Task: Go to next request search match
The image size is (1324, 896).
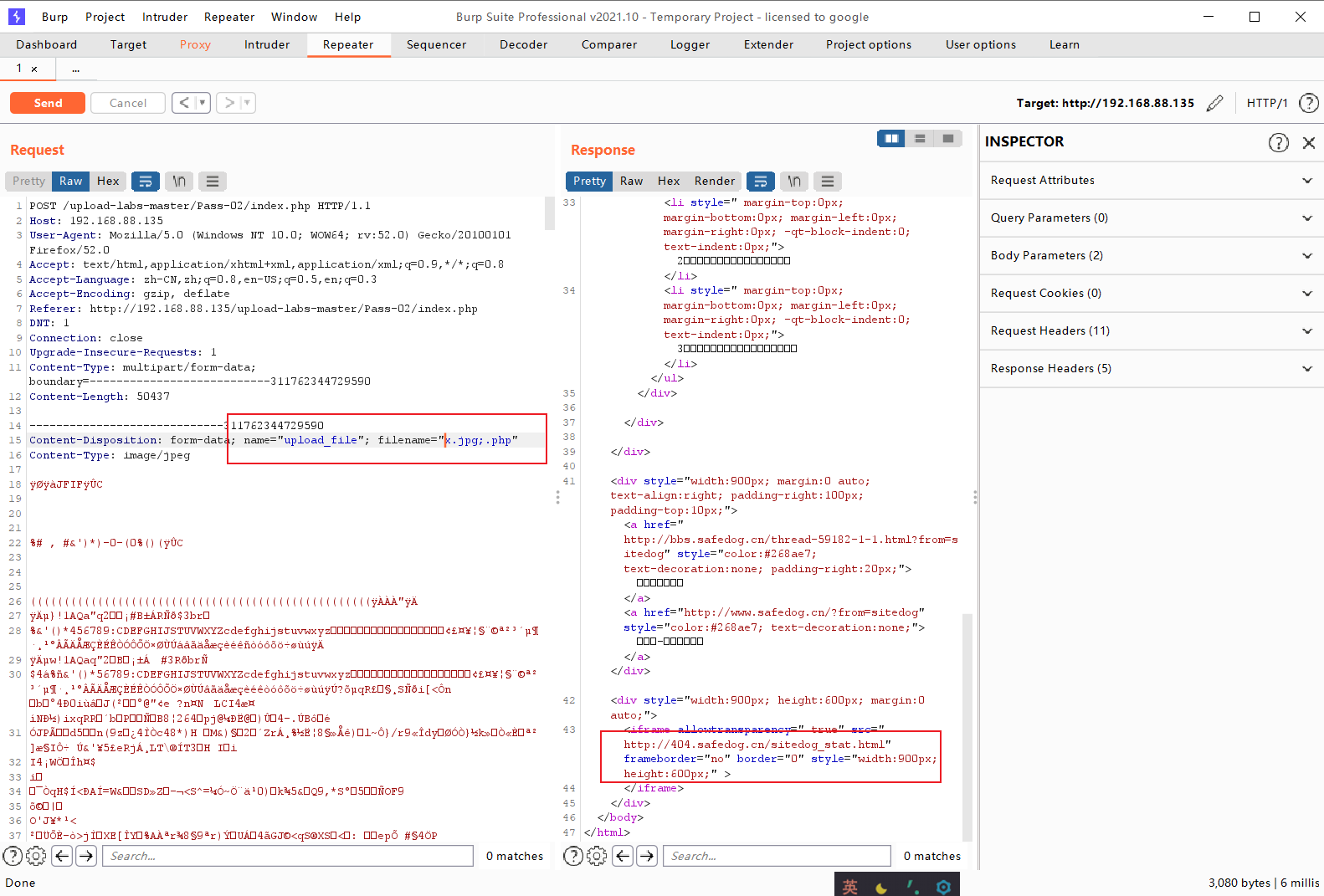Action: [x=86, y=856]
